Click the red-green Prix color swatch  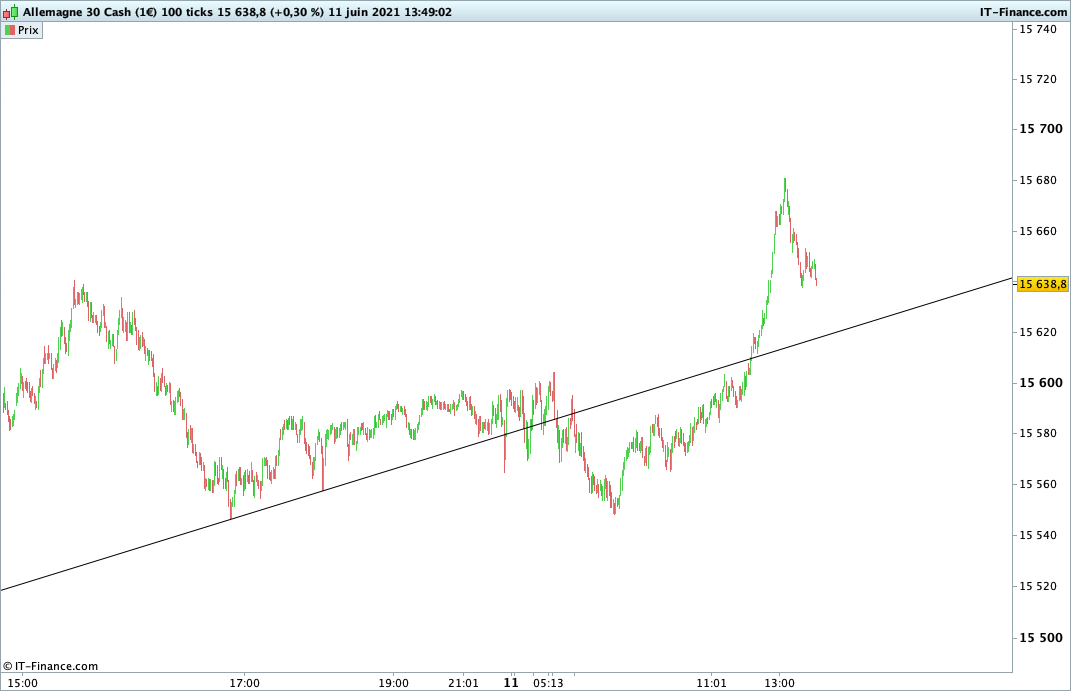coord(10,30)
